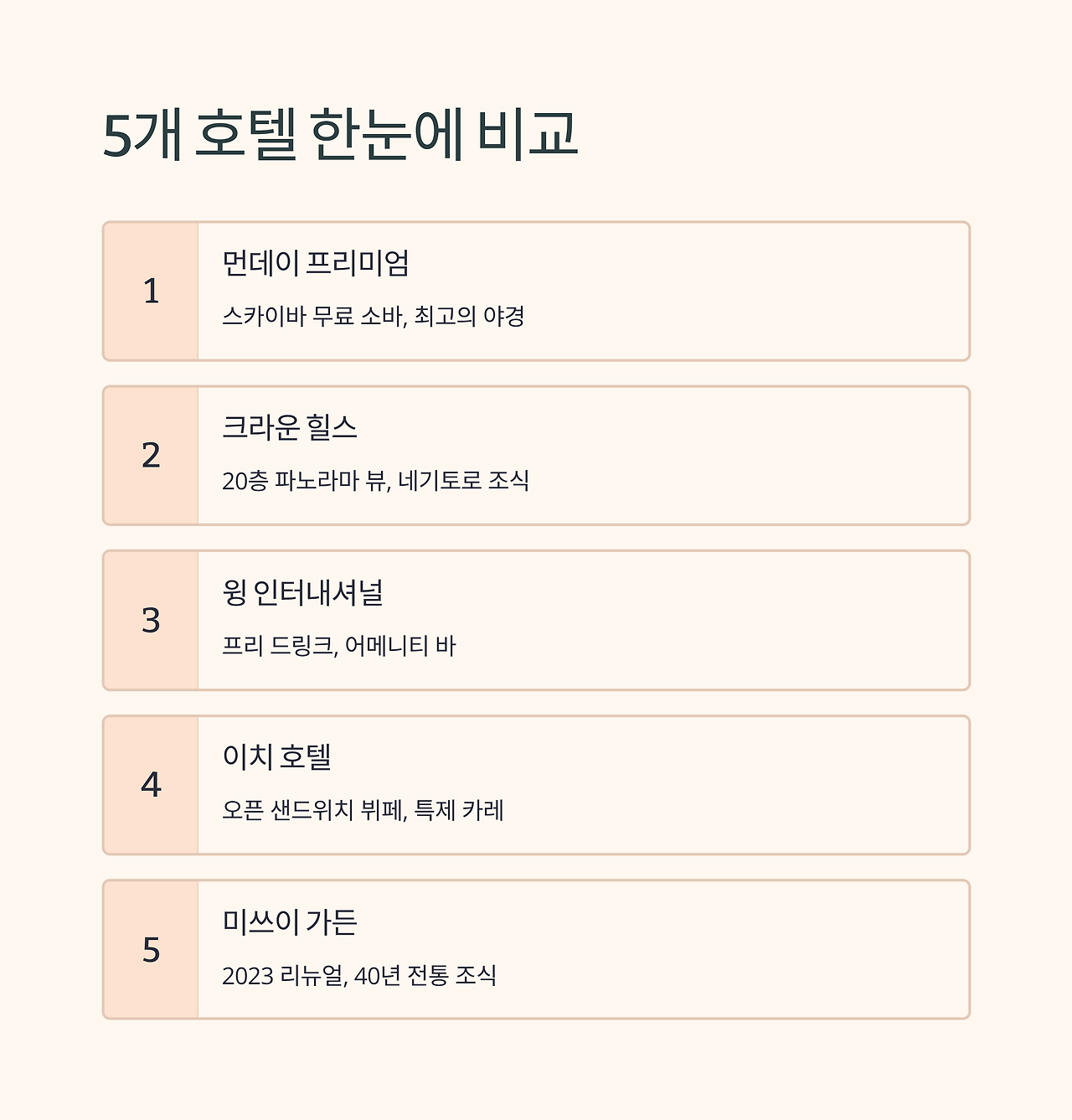This screenshot has width=1072, height=1120.
Task: Open the 이치 호텔 title
Action: click(x=277, y=756)
